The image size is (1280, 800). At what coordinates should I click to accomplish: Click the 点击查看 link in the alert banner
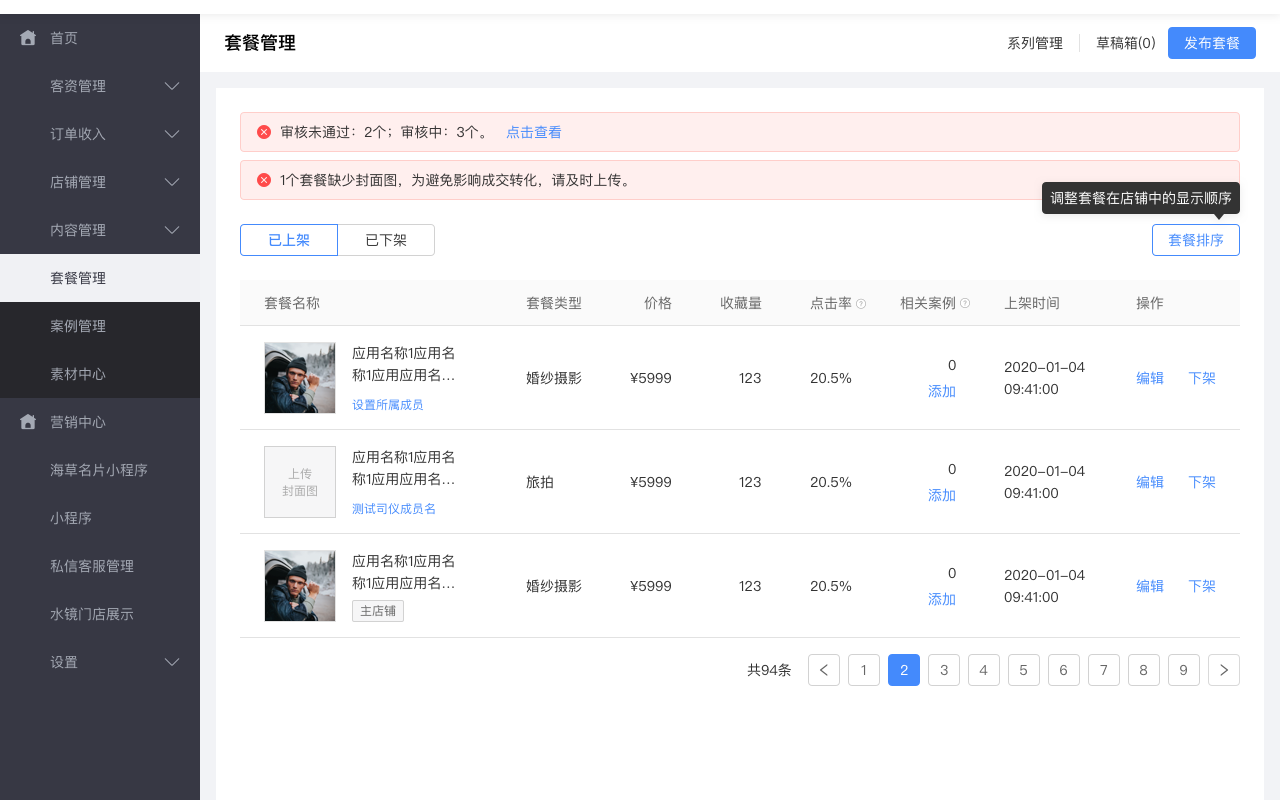click(x=533, y=131)
